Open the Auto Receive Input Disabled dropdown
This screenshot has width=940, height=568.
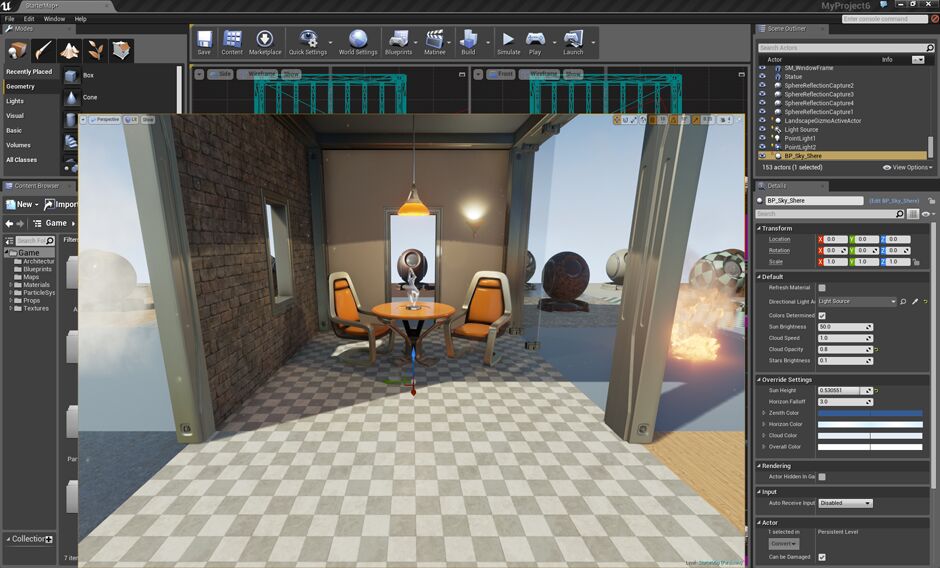tap(845, 503)
